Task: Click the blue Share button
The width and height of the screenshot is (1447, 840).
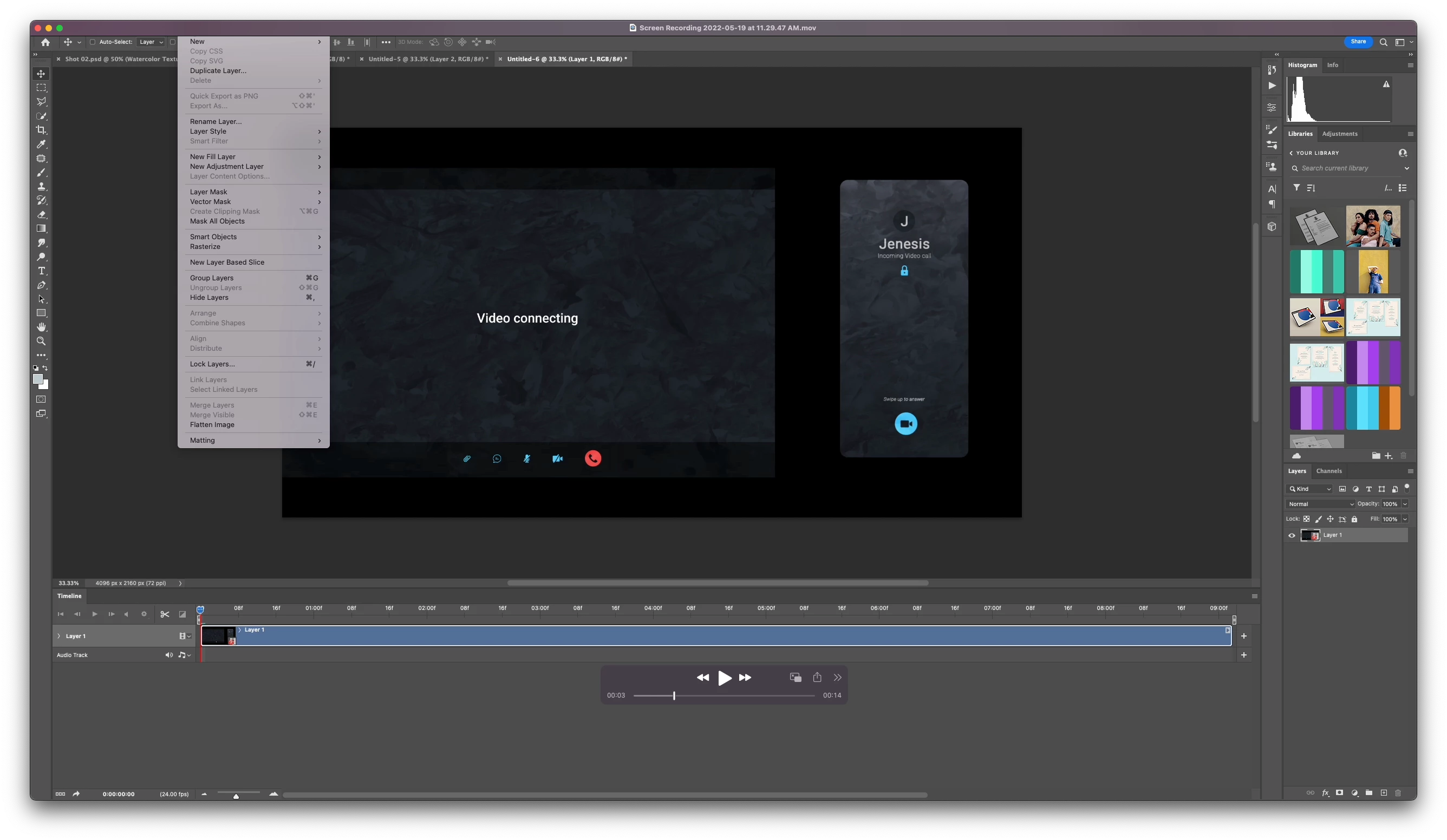Action: click(x=1358, y=42)
